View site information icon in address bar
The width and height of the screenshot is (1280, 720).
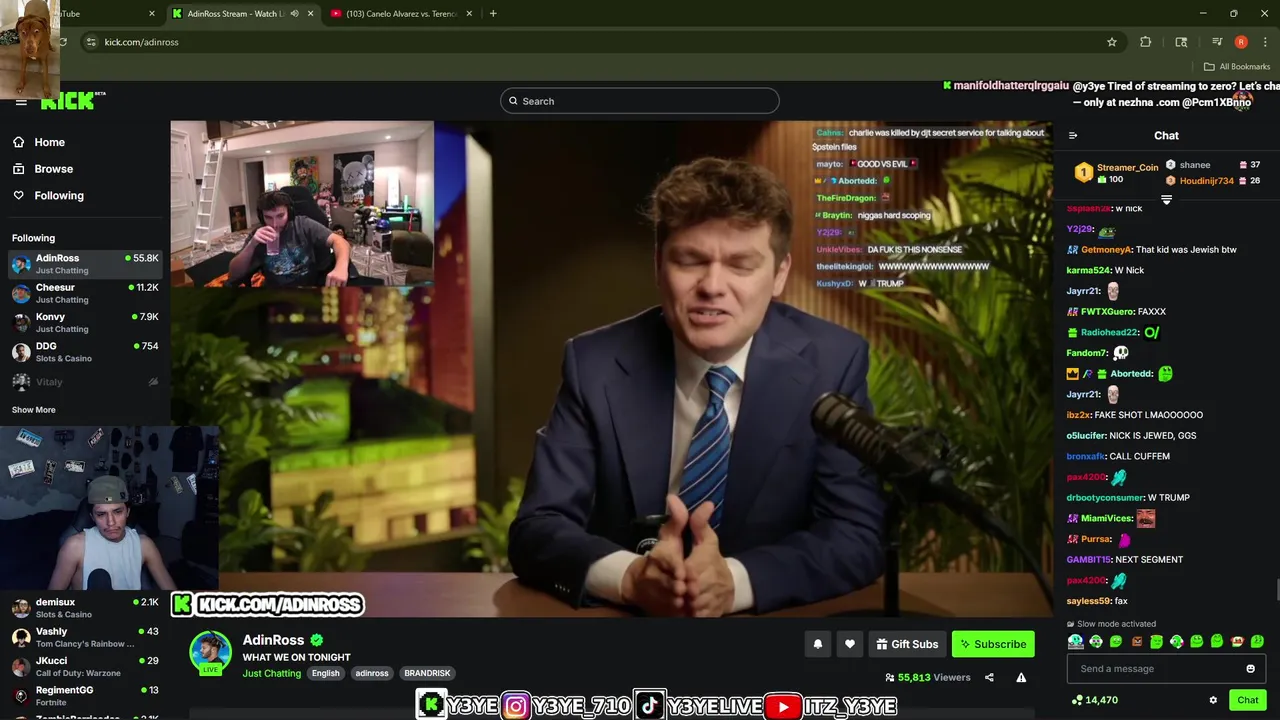tap(91, 42)
